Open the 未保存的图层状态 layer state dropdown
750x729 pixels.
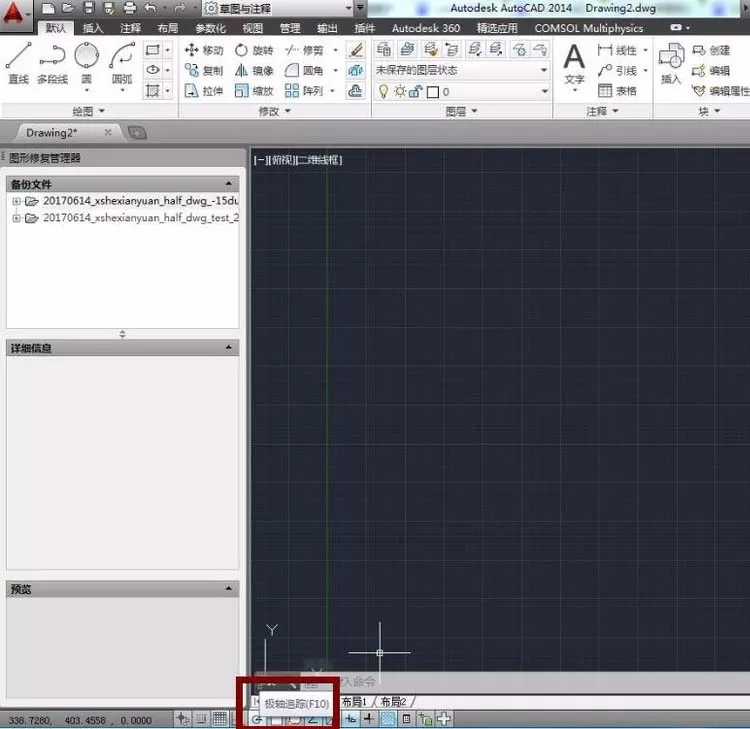[544, 70]
